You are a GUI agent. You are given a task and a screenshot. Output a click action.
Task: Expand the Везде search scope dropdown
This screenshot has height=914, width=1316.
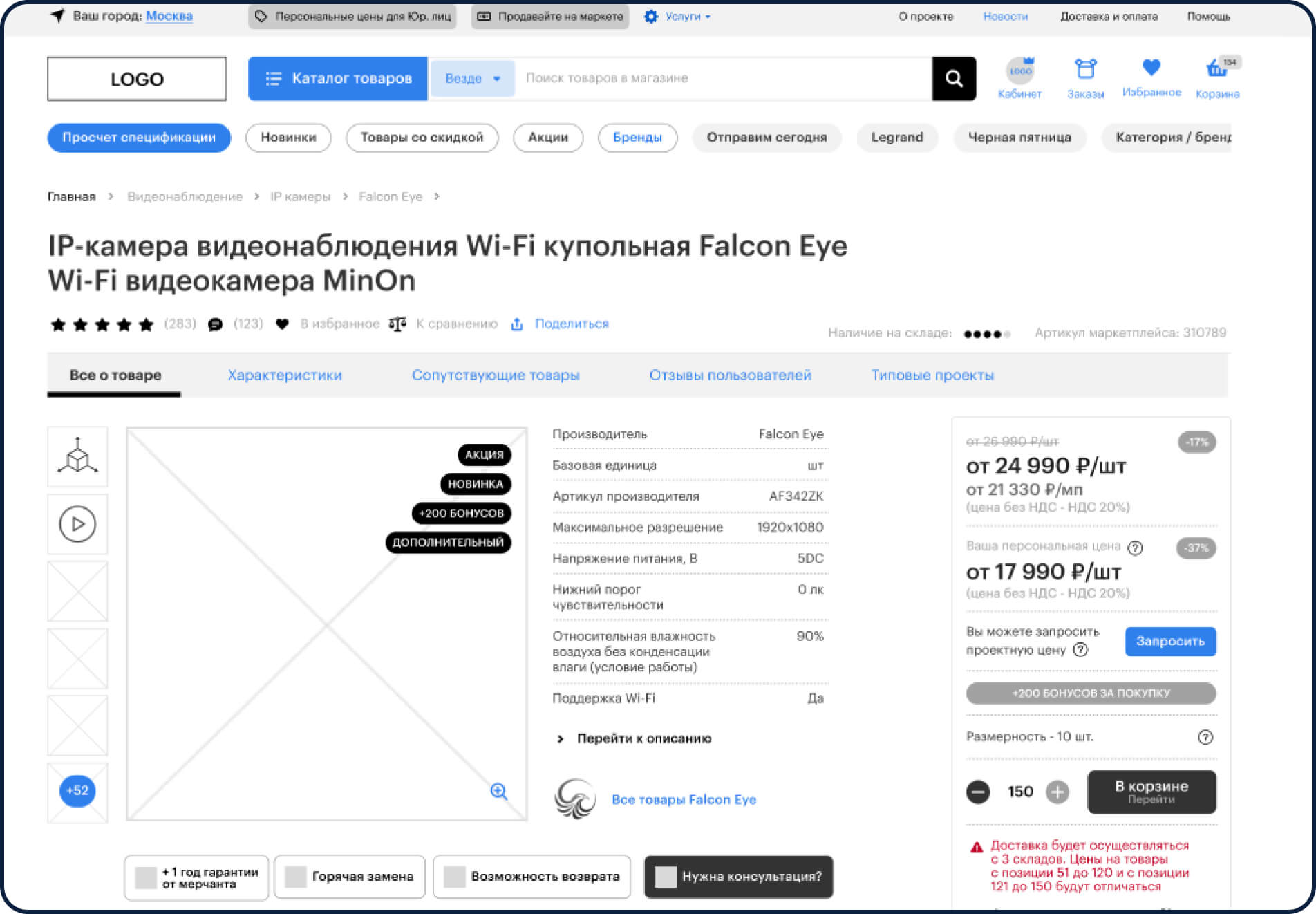[x=472, y=79]
